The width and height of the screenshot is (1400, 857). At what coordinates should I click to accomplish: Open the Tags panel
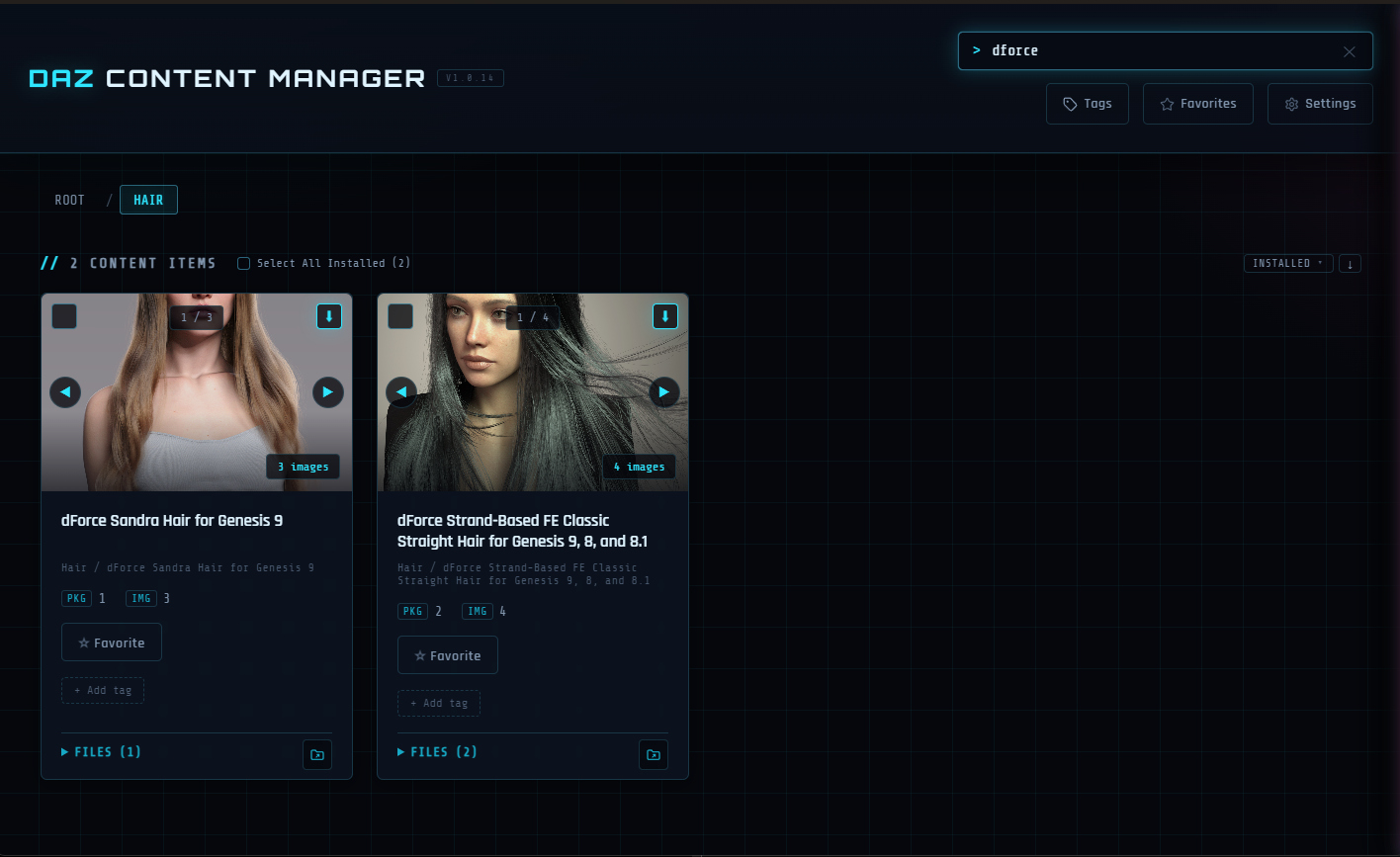[x=1088, y=104]
